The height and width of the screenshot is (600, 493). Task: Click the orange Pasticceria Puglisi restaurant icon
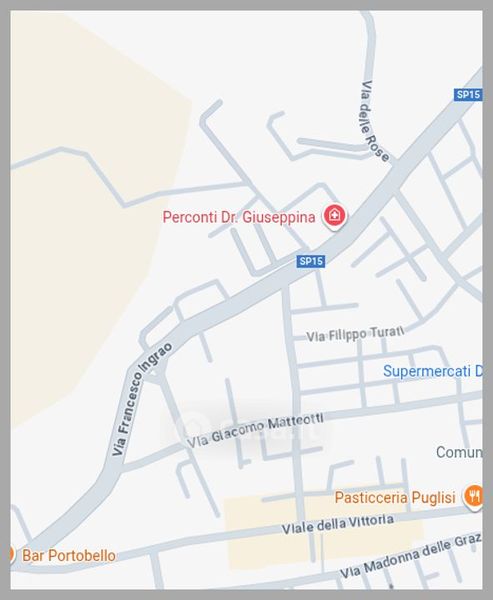point(473,497)
